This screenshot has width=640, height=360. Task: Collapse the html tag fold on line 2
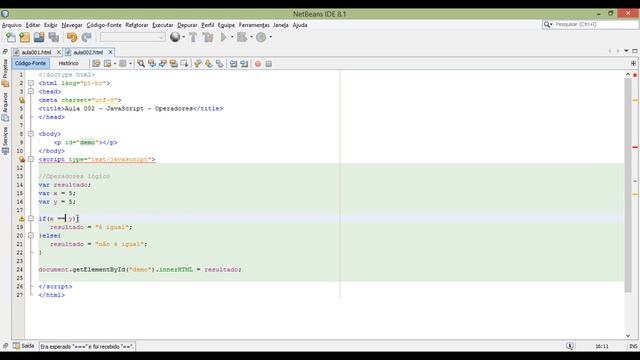[x=31, y=83]
